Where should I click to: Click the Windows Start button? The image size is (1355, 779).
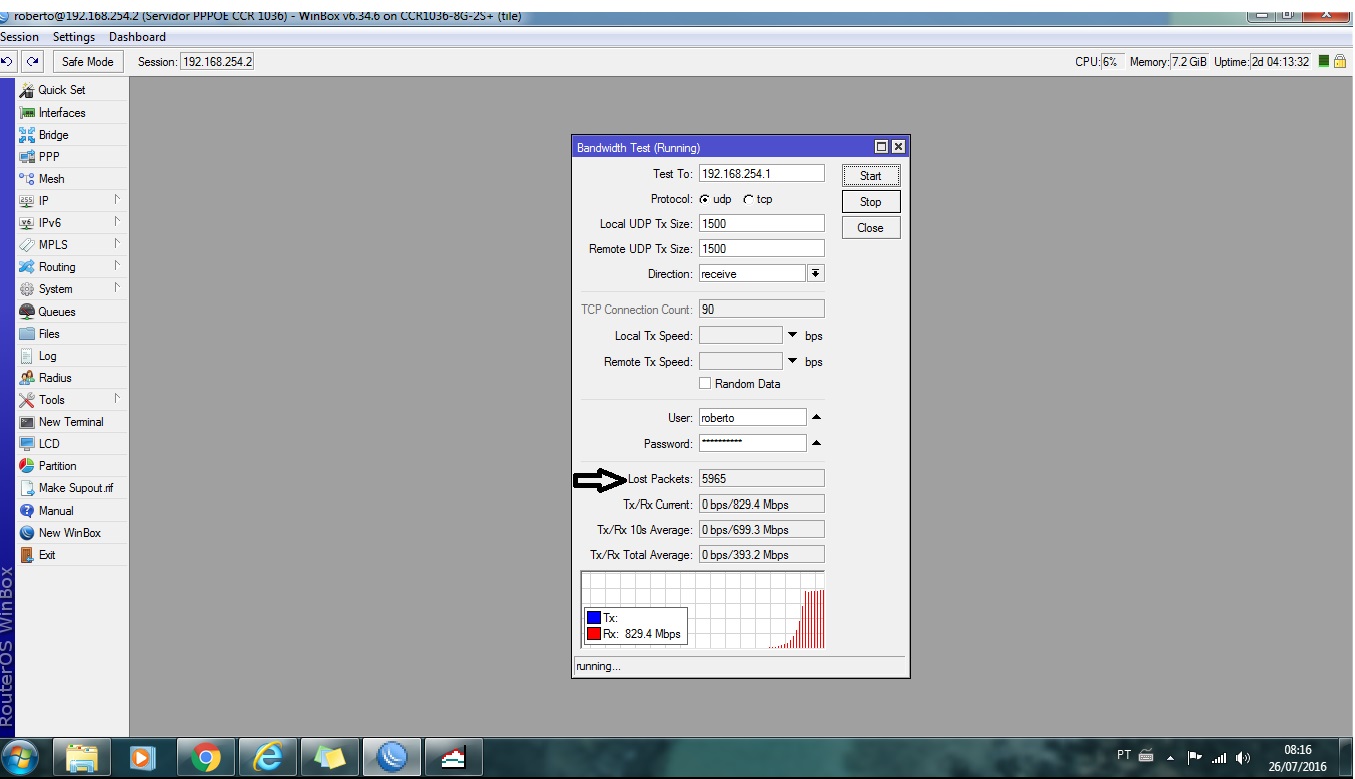coord(21,757)
